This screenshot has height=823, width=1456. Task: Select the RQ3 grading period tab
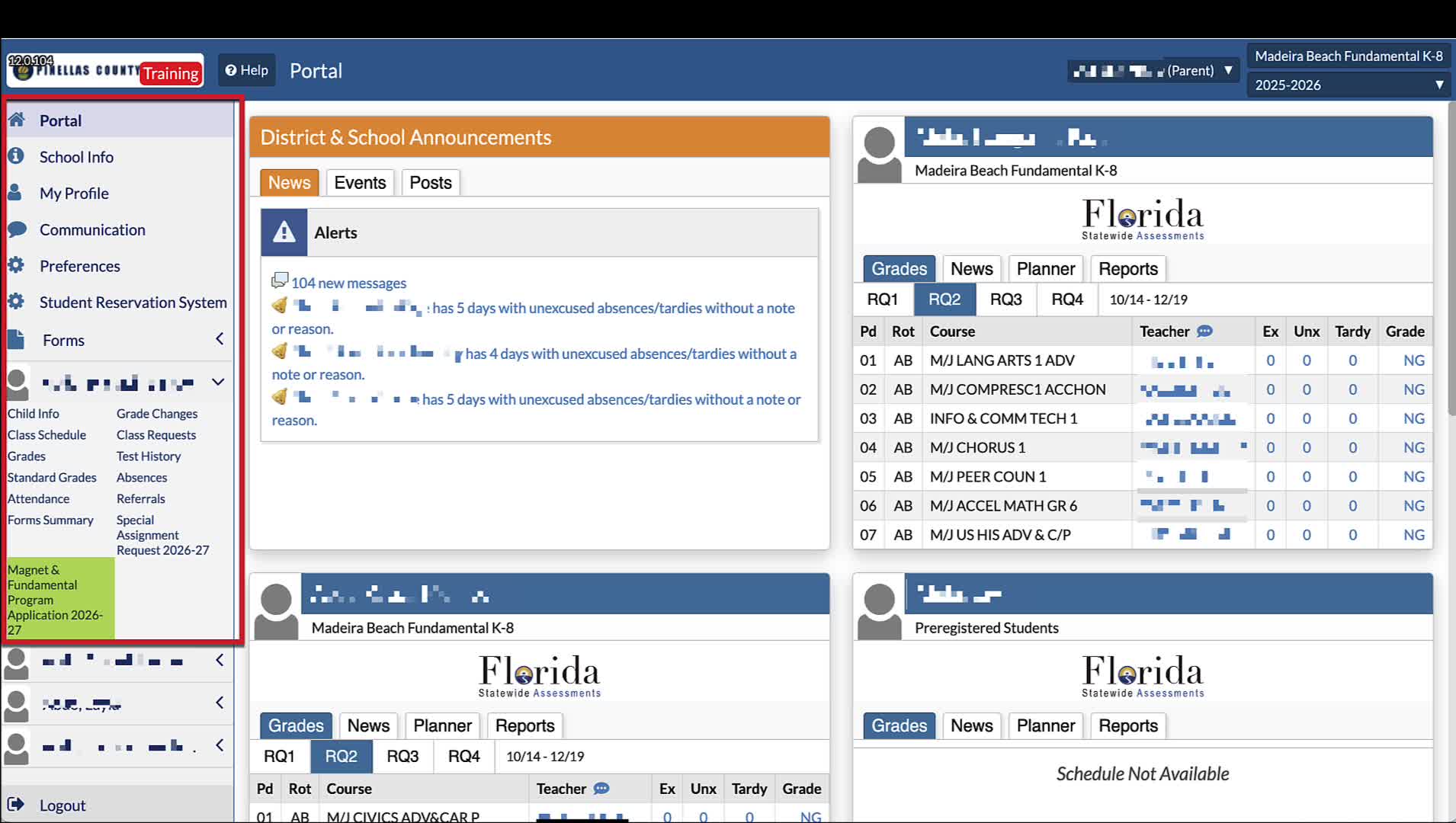pos(1005,299)
